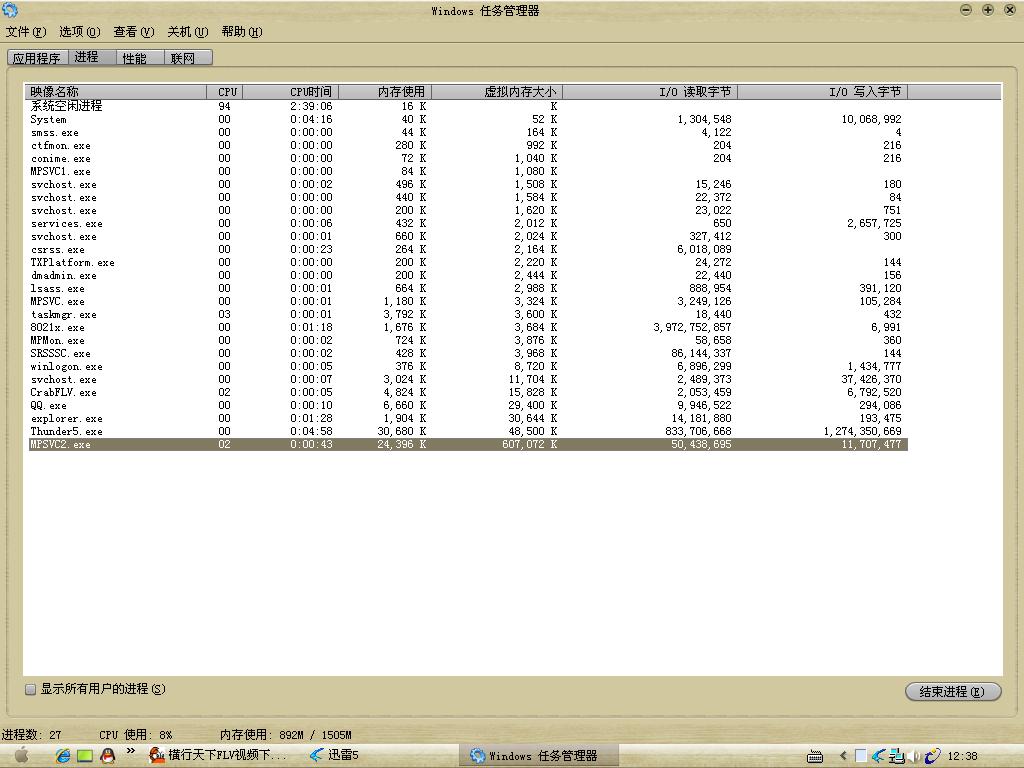Switch to 迅雷5 taskbar window
This screenshot has height=768, width=1024.
pyautogui.click(x=335, y=755)
